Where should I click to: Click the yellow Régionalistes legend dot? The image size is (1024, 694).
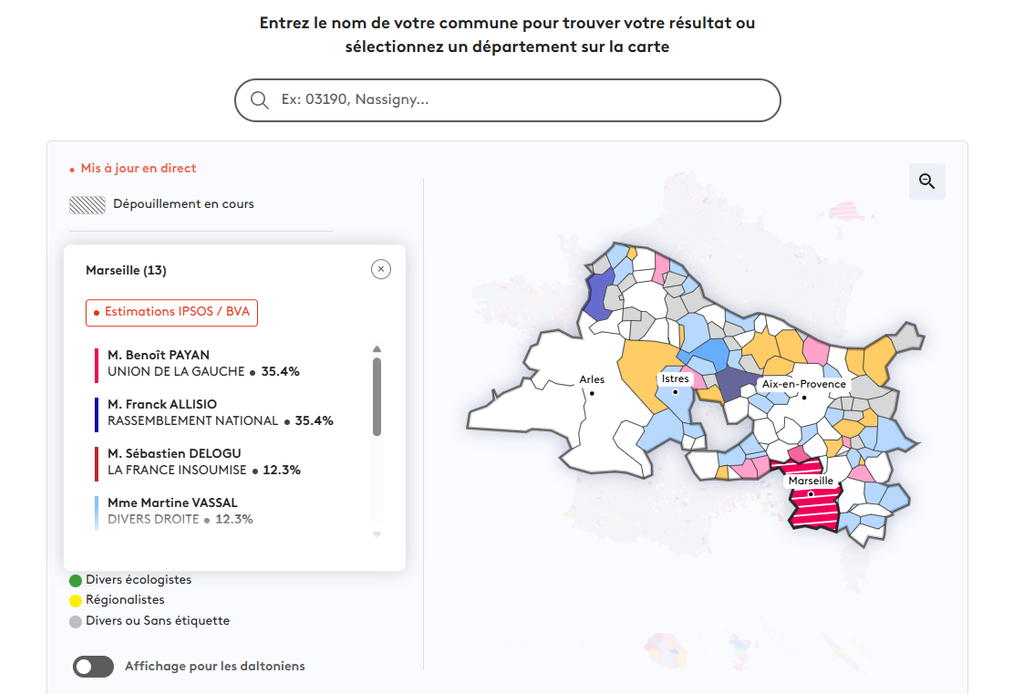pyautogui.click(x=75, y=600)
